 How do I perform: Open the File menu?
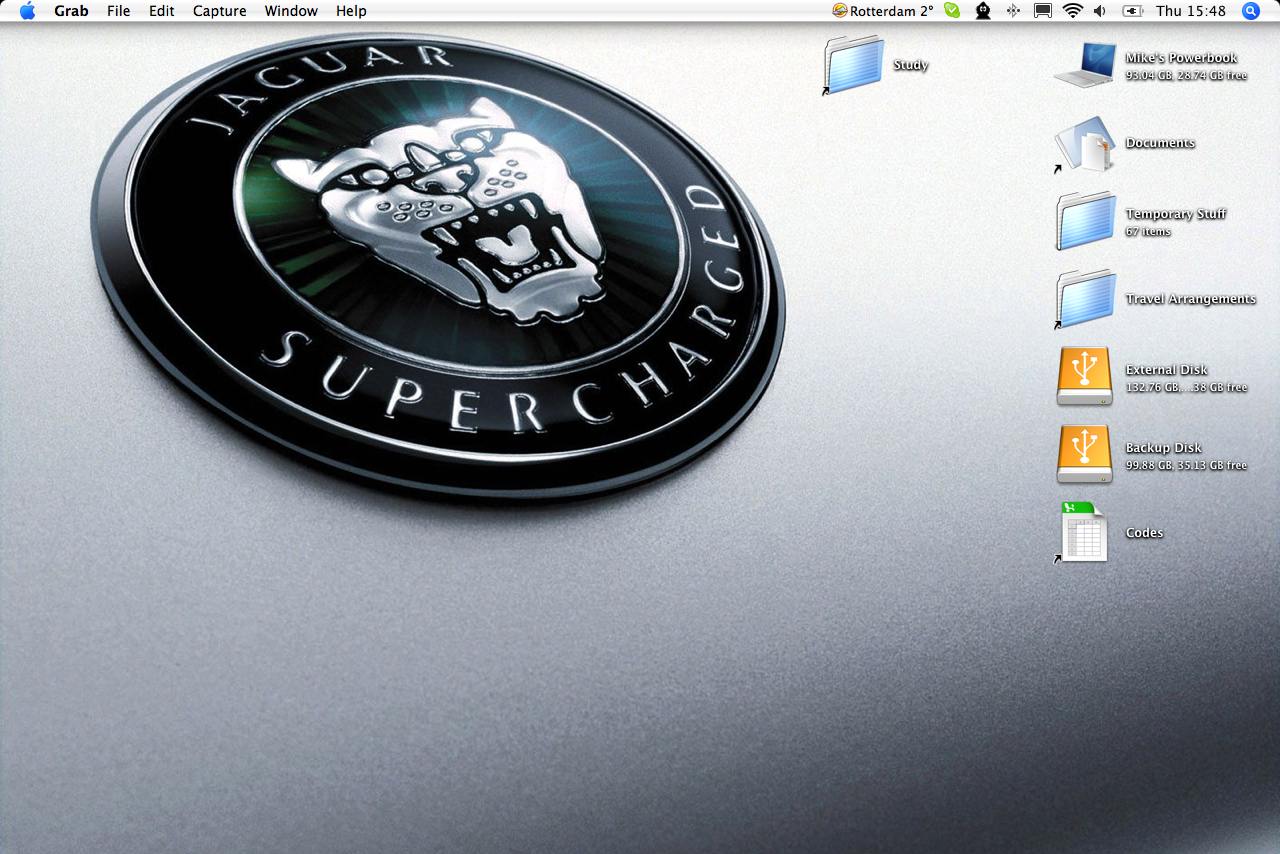point(118,11)
